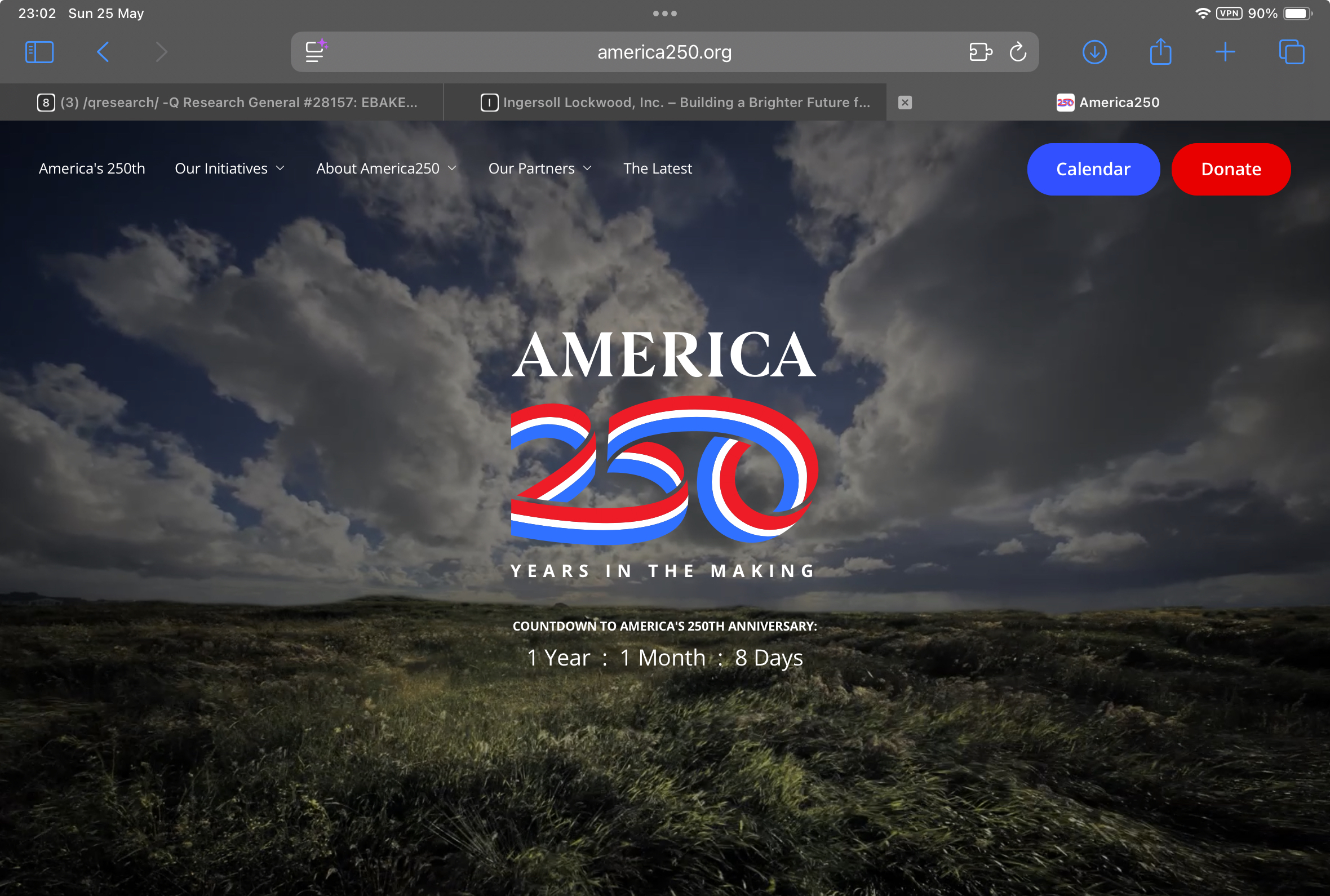The width and height of the screenshot is (1330, 896).
Task: Click the '1 Year' countdown value
Action: coord(557,658)
